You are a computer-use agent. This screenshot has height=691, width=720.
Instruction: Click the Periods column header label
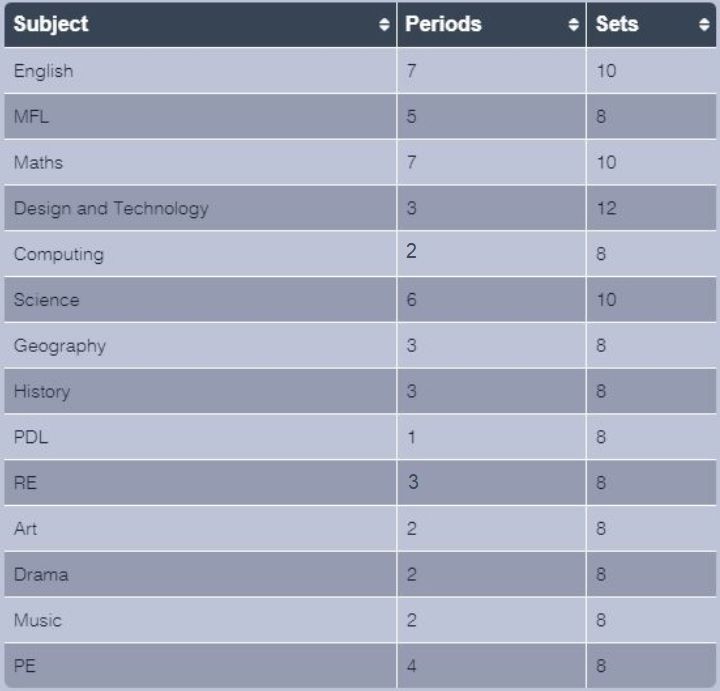tap(443, 25)
